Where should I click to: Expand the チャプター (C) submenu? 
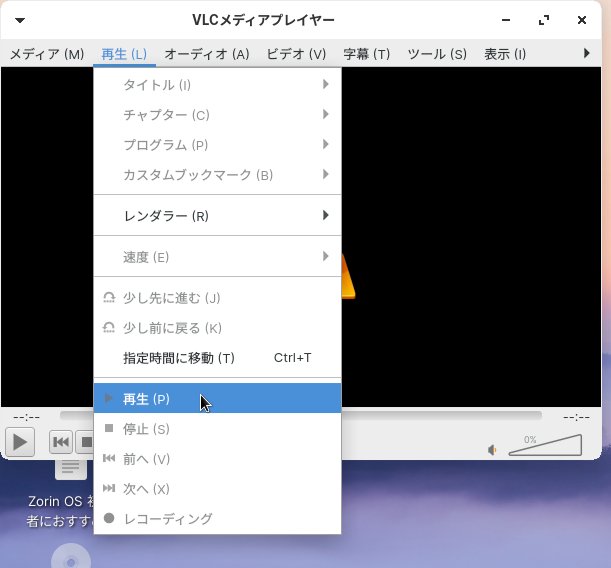[217, 115]
